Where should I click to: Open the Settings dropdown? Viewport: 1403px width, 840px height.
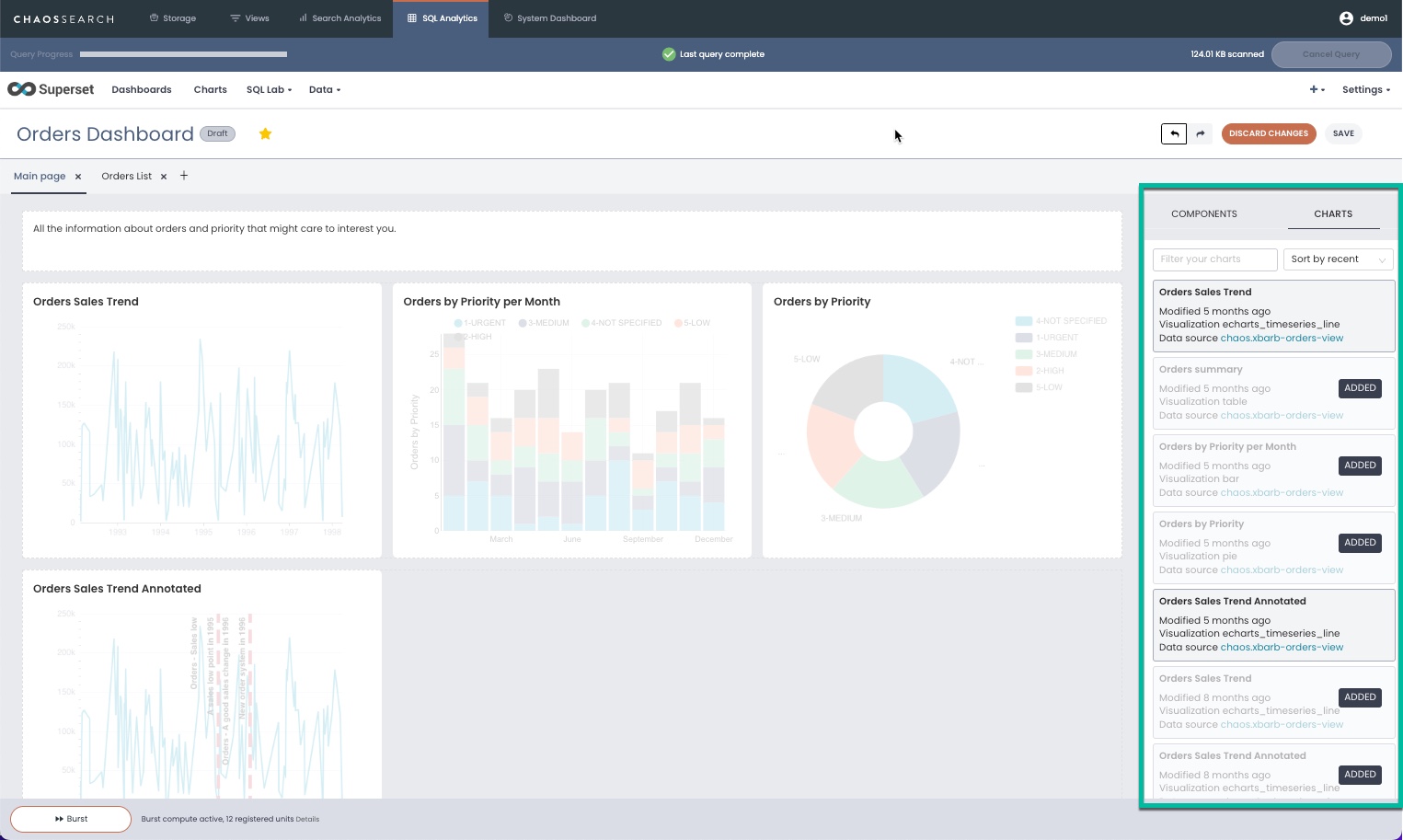pyautogui.click(x=1366, y=89)
